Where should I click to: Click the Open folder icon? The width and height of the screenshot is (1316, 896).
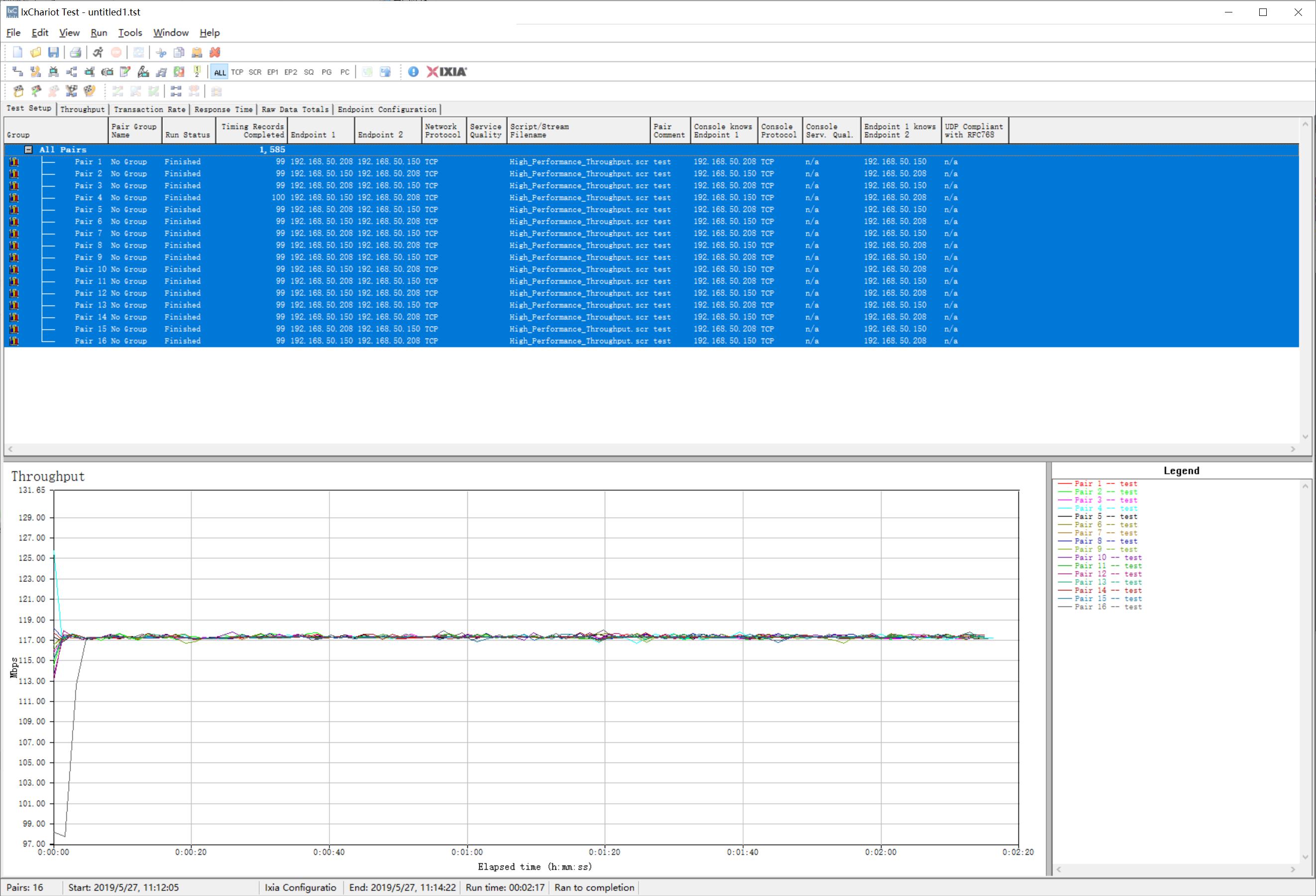(x=36, y=53)
